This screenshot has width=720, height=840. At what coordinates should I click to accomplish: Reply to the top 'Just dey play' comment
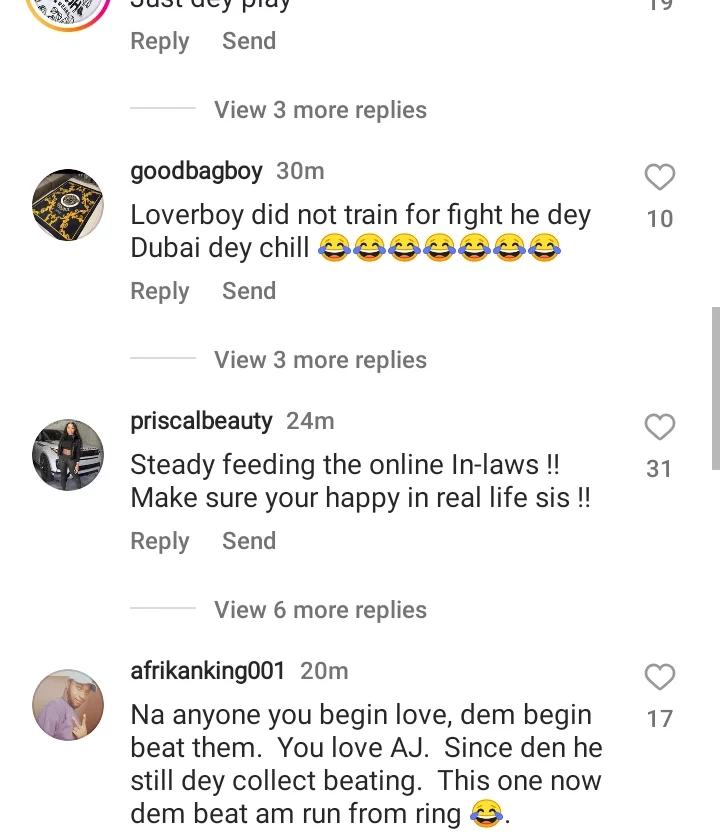(x=160, y=41)
